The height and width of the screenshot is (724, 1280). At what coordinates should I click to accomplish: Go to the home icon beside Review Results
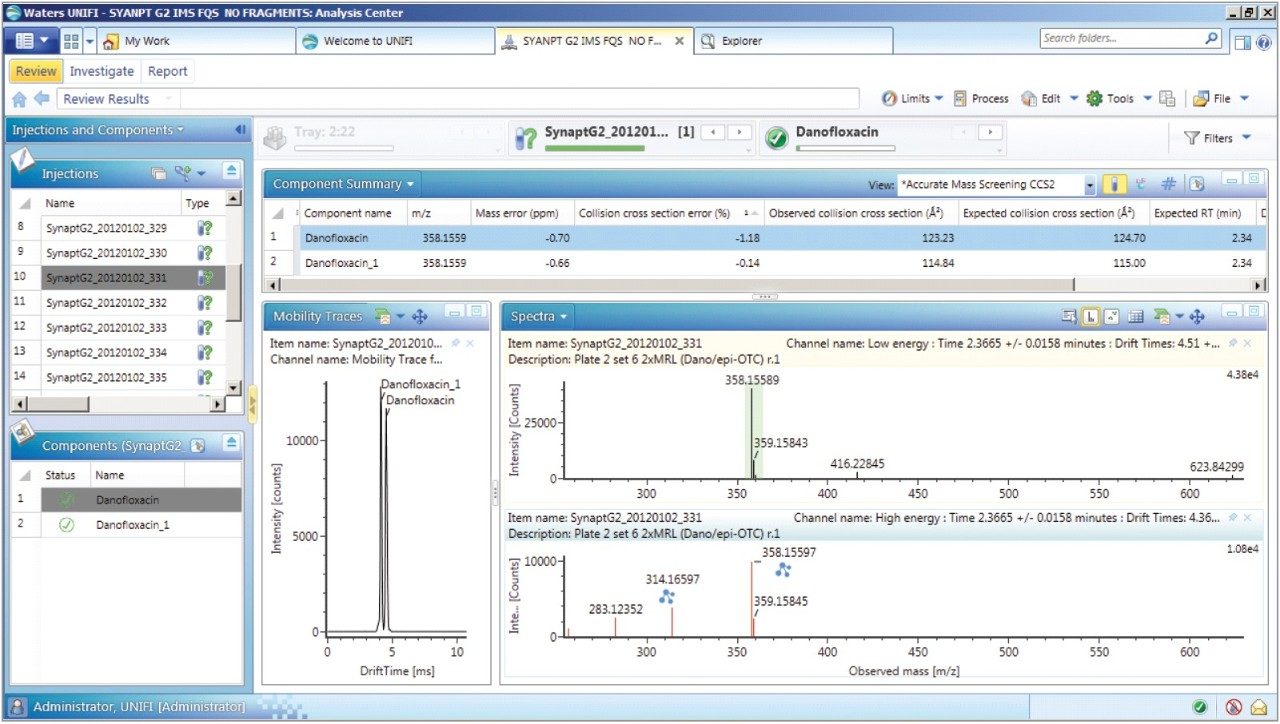(19, 99)
